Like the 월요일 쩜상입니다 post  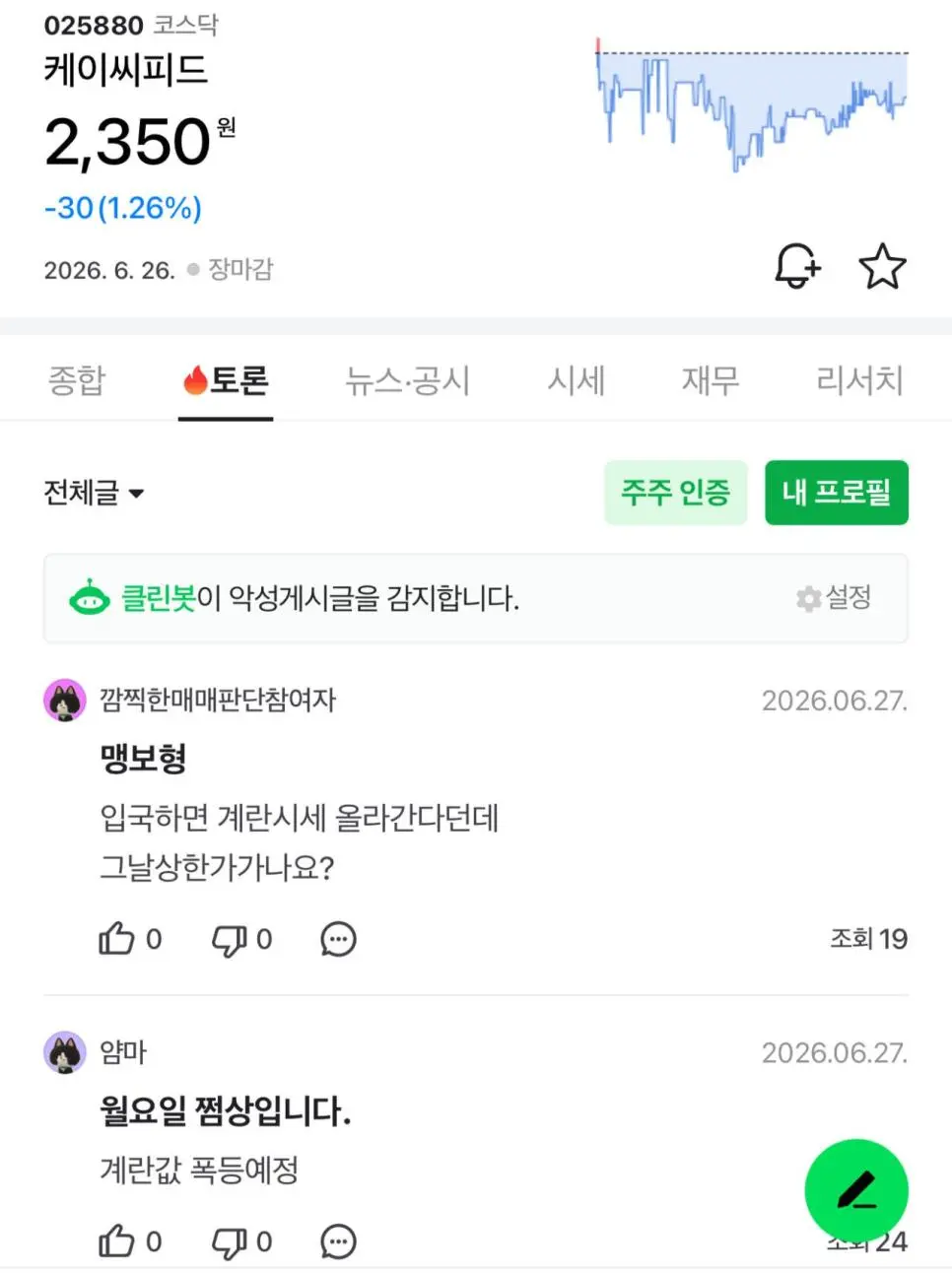click(116, 1241)
